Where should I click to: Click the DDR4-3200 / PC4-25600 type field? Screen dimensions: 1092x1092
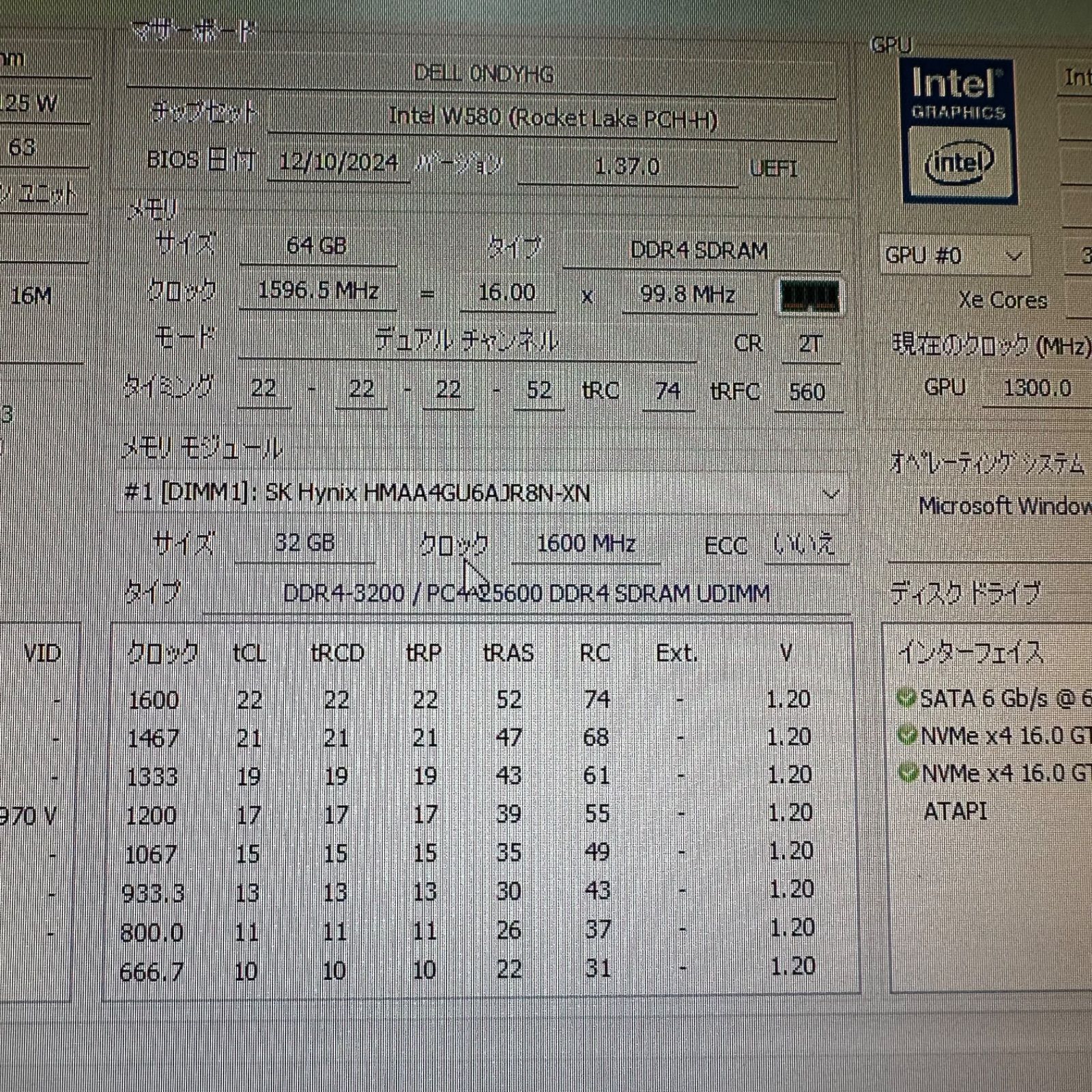(x=526, y=593)
